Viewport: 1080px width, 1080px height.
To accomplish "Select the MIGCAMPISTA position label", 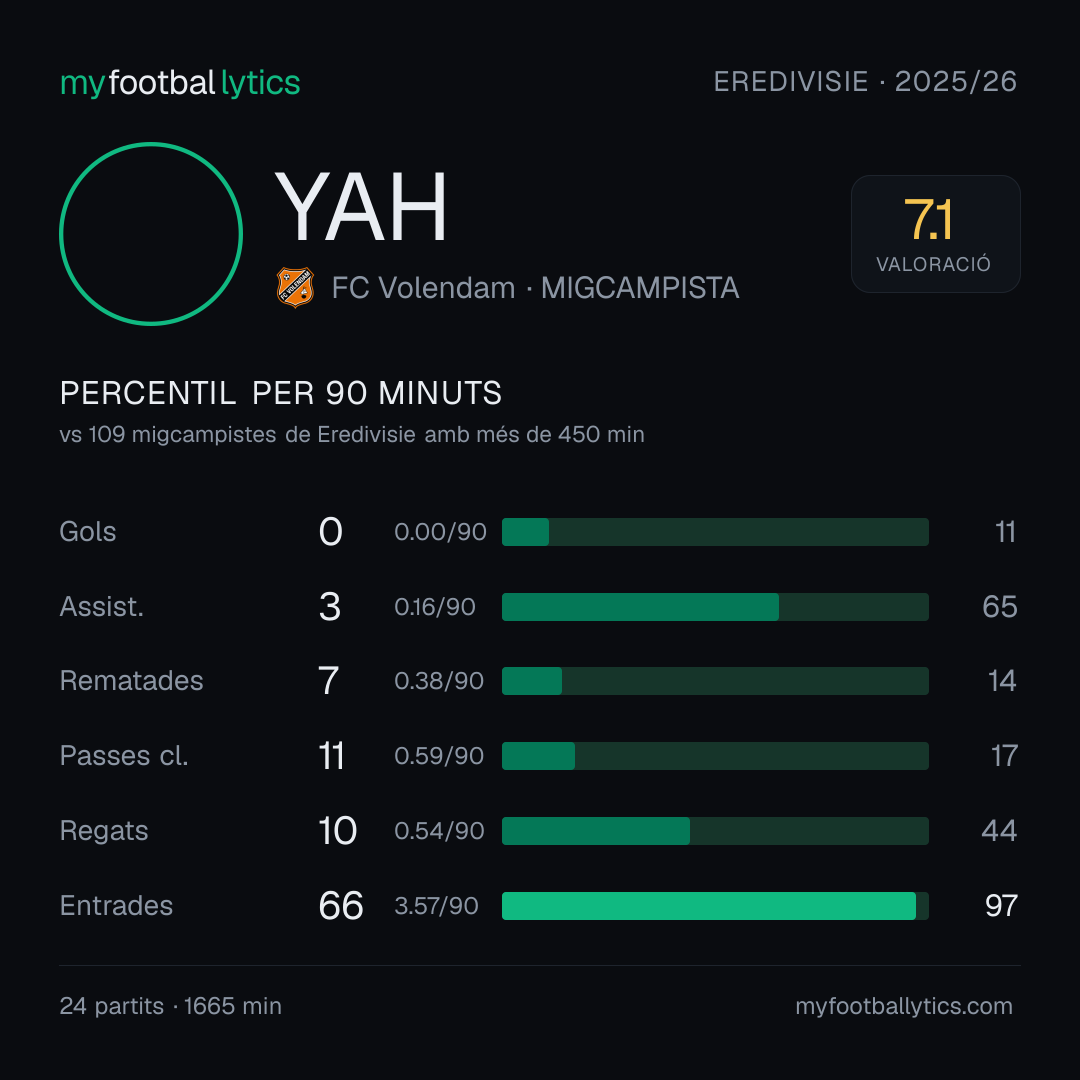I will point(640,288).
